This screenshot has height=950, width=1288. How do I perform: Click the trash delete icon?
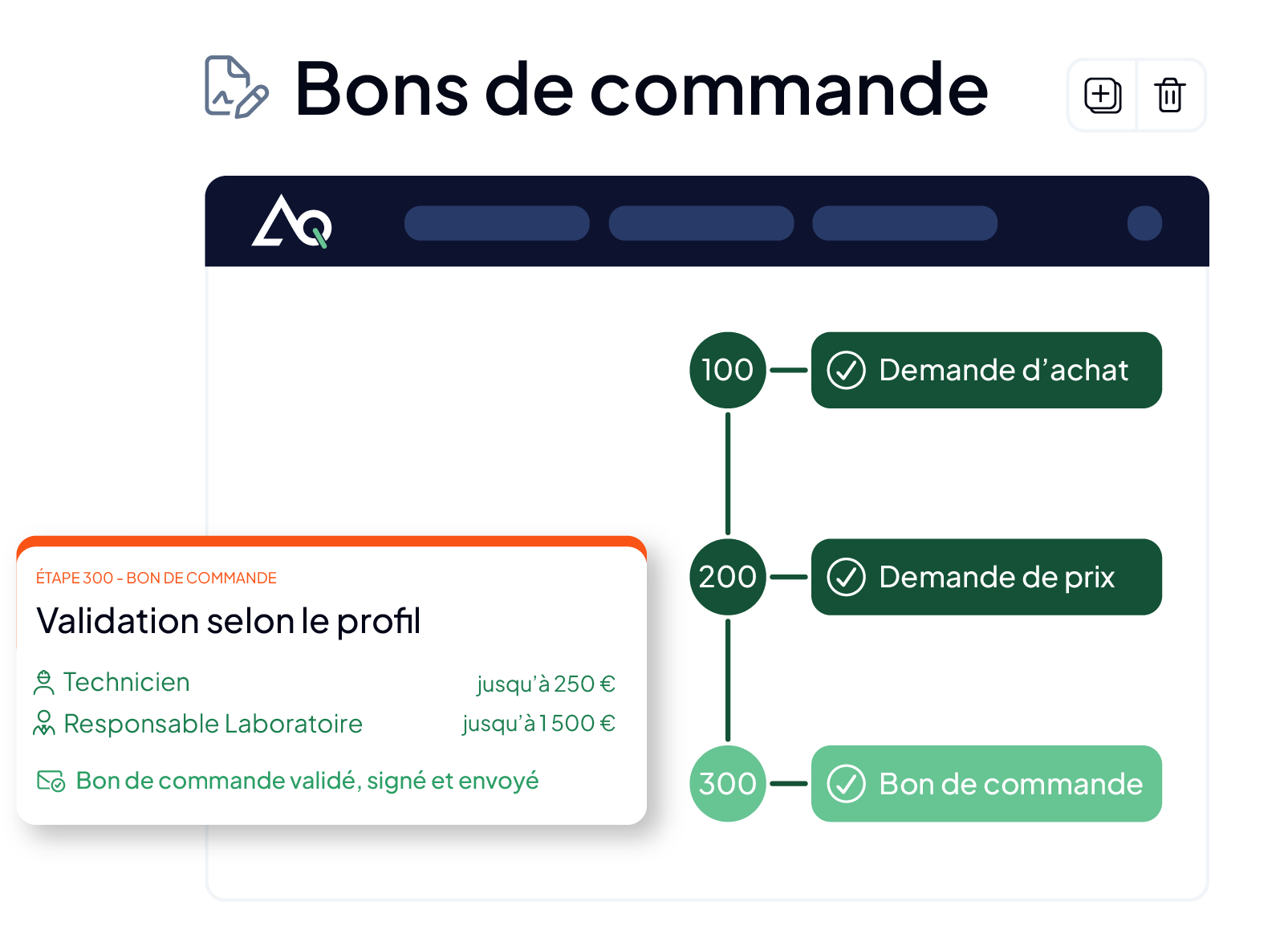(x=1170, y=95)
